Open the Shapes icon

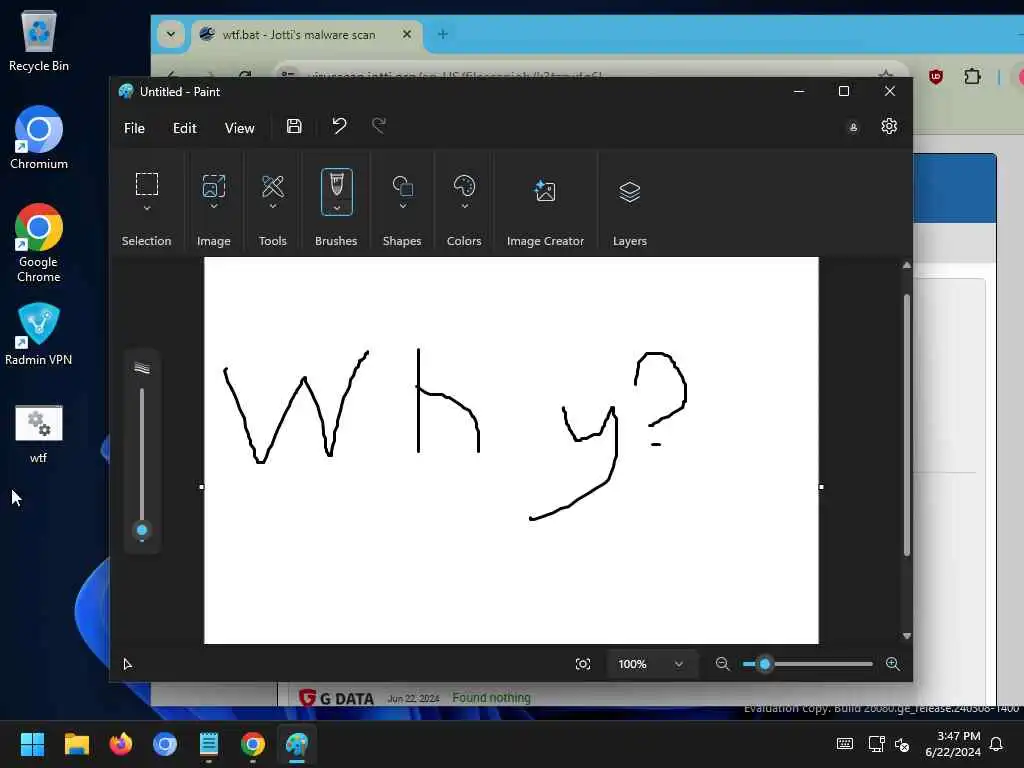pyautogui.click(x=402, y=186)
